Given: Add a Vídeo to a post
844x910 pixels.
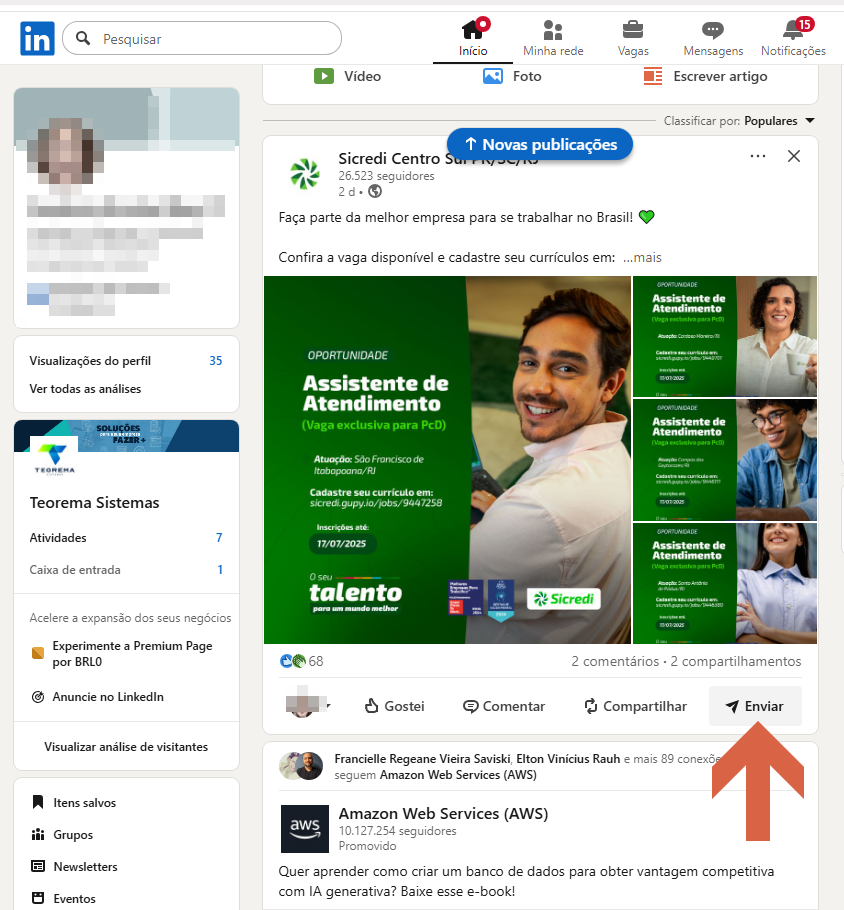Looking at the screenshot, I should [348, 76].
